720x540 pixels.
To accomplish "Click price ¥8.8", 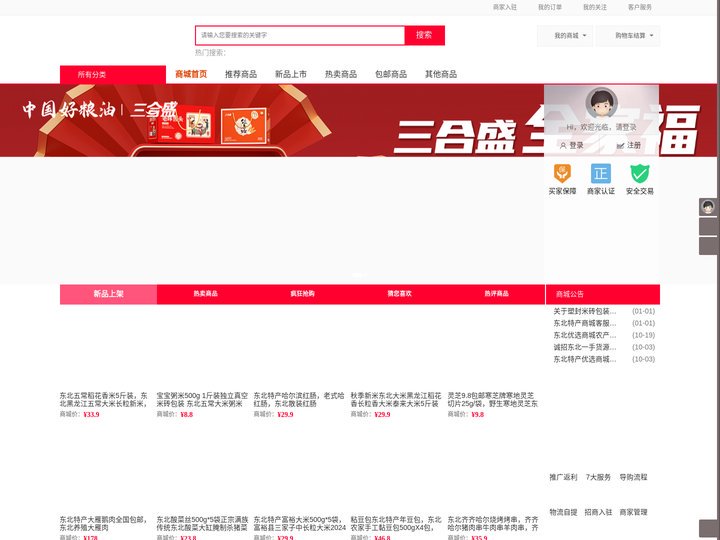I will [186, 414].
